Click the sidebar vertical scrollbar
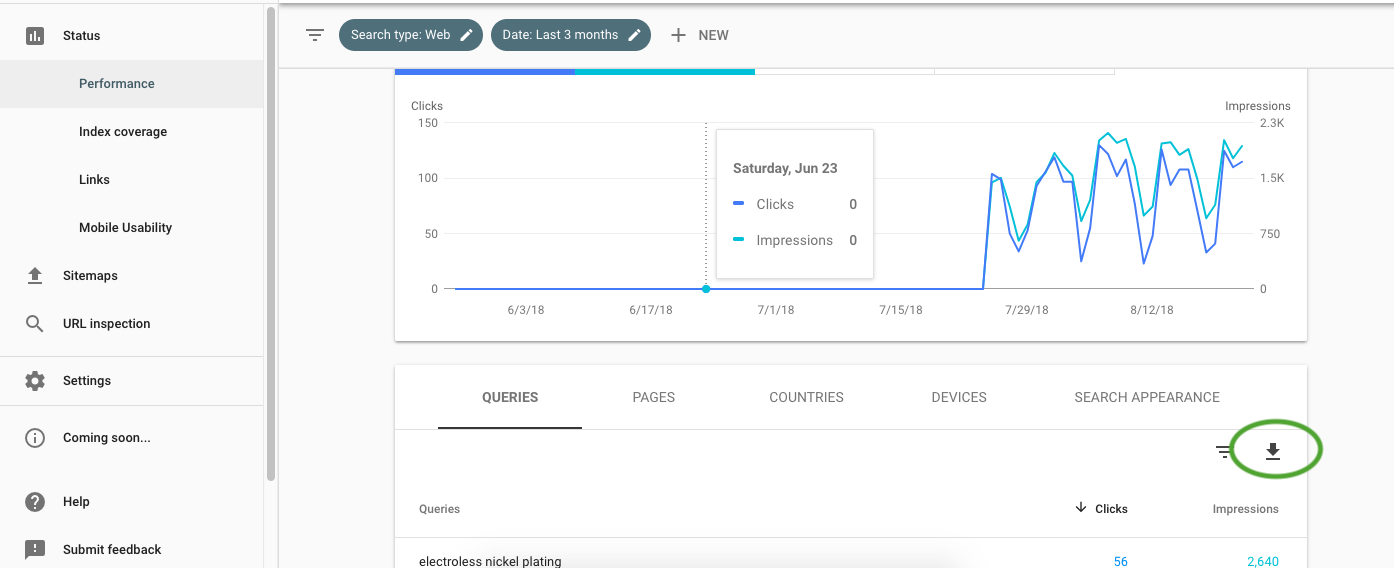 pyautogui.click(x=271, y=244)
